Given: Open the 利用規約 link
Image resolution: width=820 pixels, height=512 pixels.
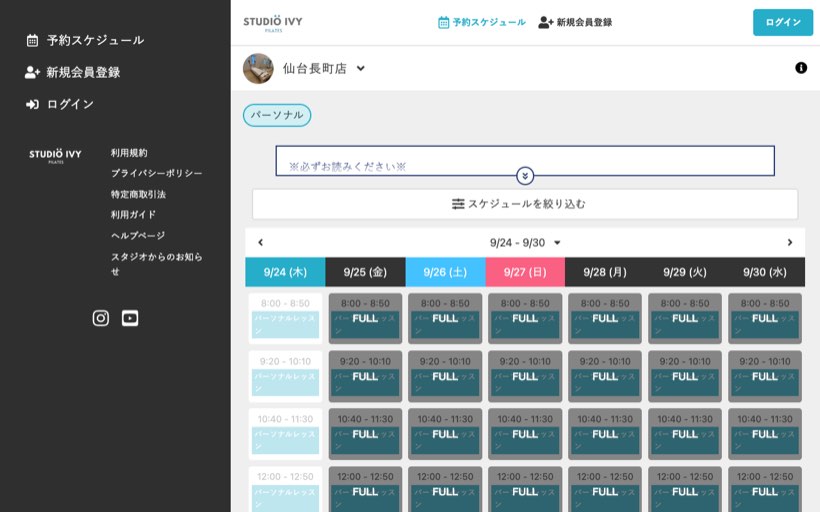Looking at the screenshot, I should point(129,153).
